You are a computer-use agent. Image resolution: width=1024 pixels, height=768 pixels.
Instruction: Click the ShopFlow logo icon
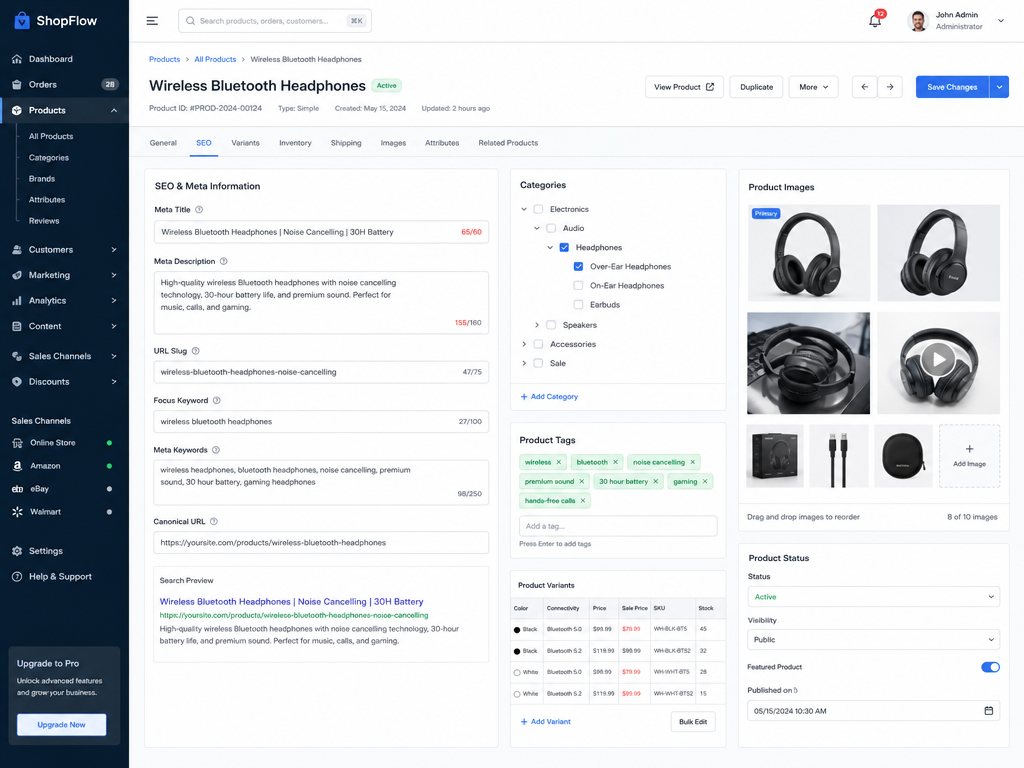pyautogui.click(x=22, y=20)
